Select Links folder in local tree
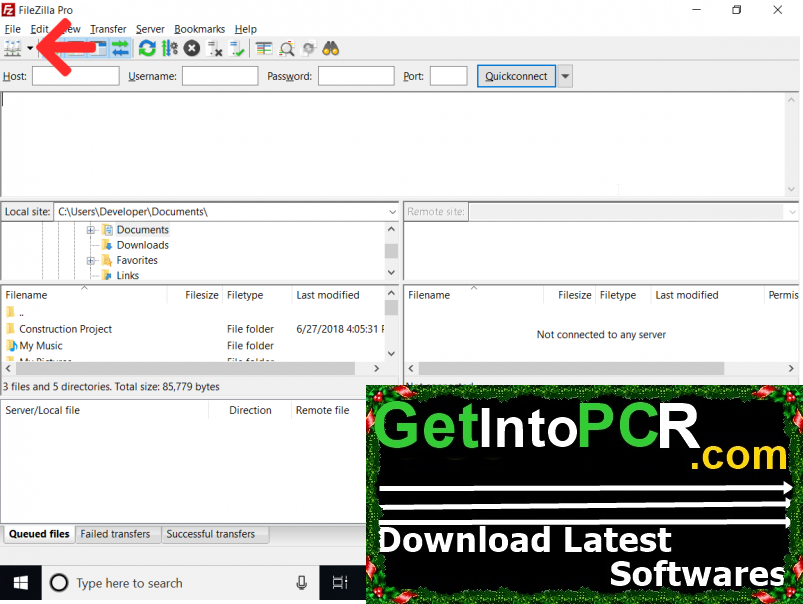The image size is (803, 604). [x=128, y=276]
